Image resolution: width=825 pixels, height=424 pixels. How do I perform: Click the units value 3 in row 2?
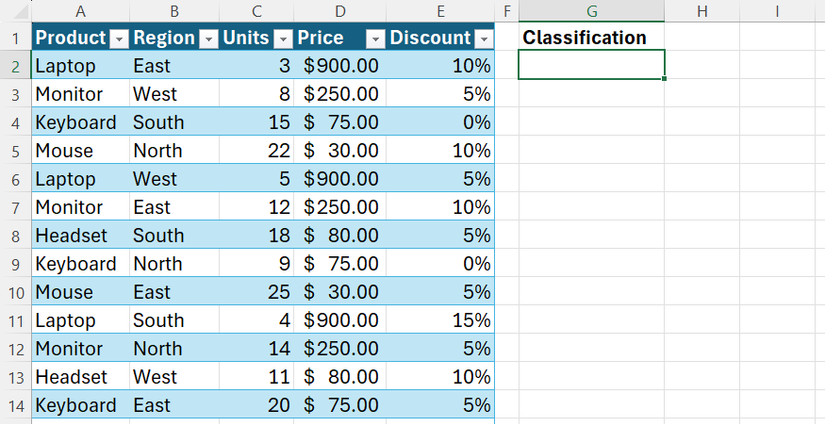[x=256, y=66]
